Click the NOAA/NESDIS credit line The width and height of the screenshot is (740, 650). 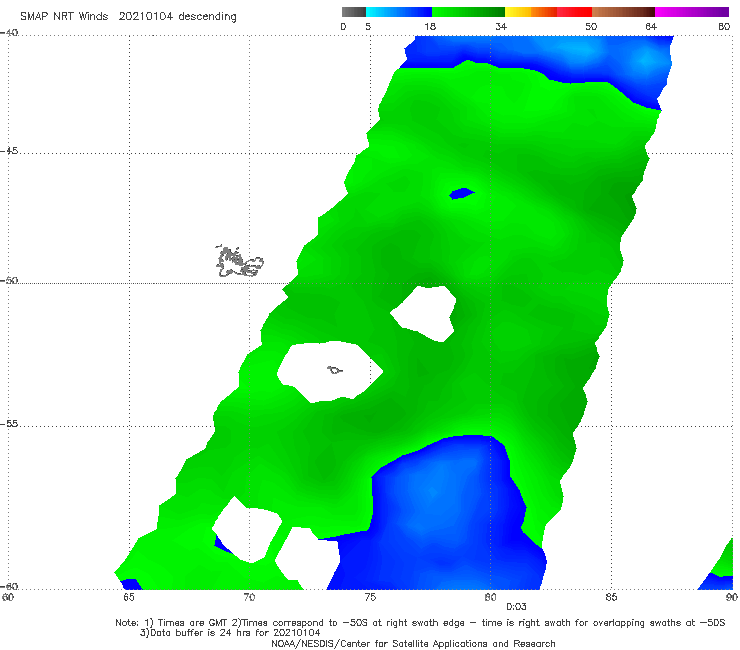coord(413,644)
